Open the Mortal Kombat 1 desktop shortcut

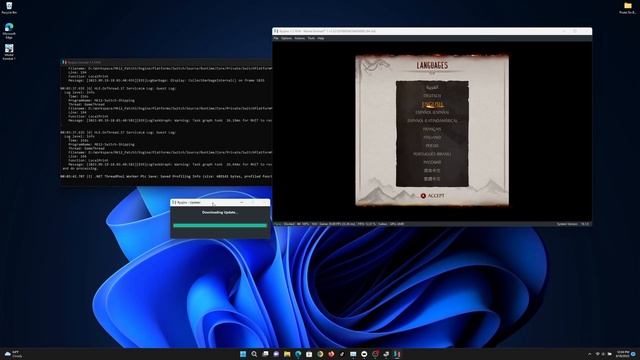[x=9, y=52]
